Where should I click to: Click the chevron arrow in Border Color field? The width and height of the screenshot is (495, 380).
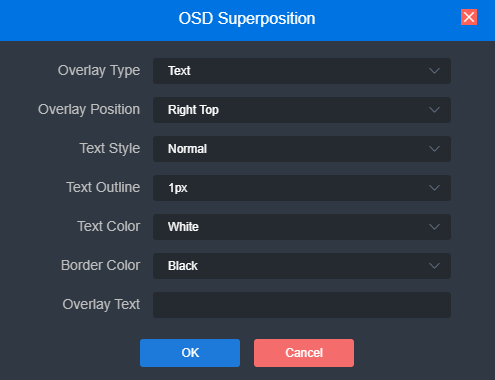click(434, 266)
